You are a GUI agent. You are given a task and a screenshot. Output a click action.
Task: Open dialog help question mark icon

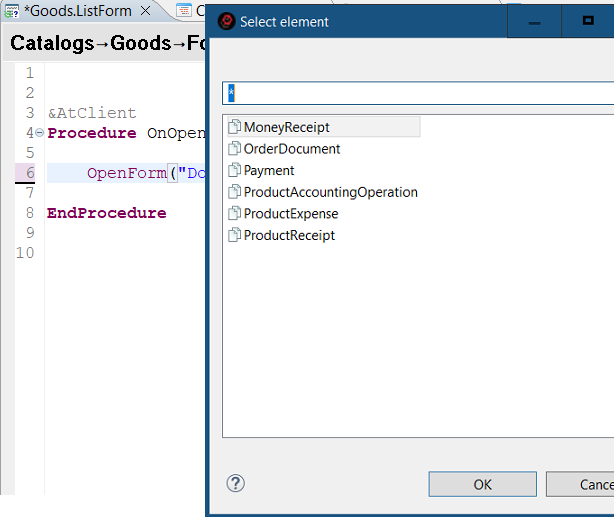pos(236,484)
